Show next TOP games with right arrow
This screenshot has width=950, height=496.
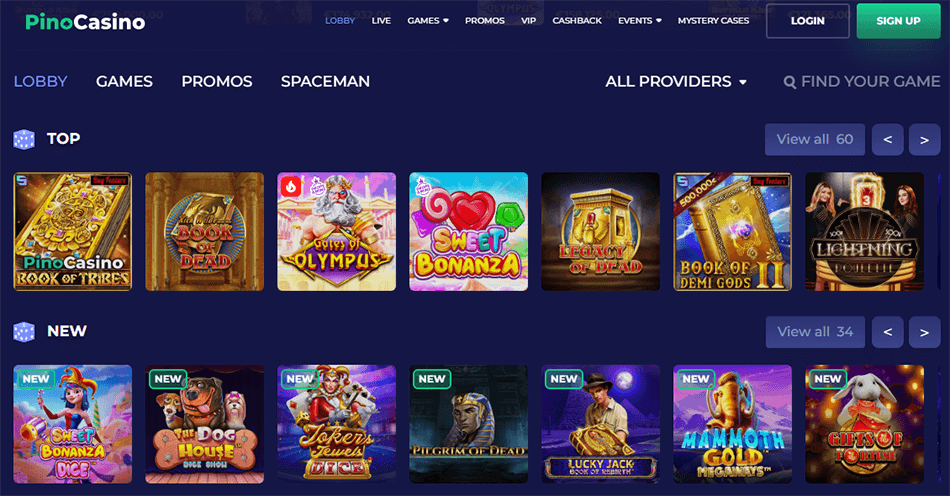(x=924, y=140)
